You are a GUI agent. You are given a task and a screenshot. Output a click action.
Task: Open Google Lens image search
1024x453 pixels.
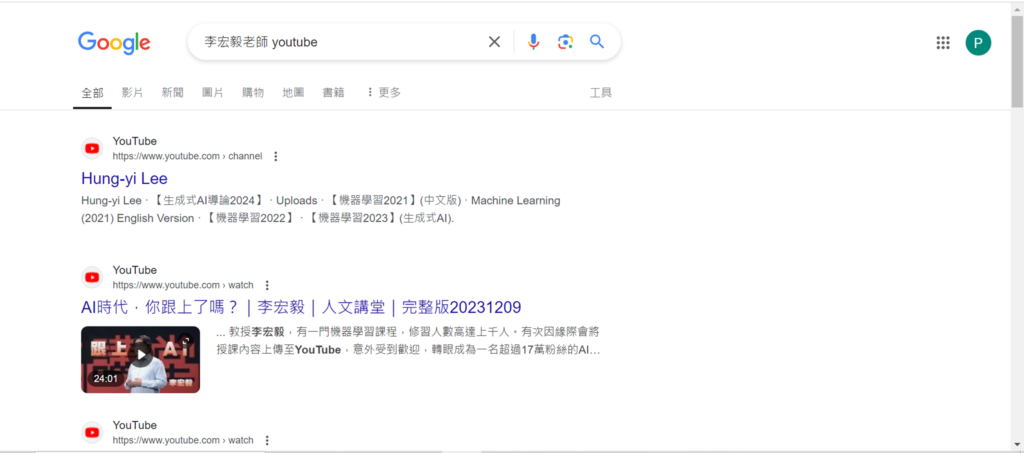tap(565, 42)
